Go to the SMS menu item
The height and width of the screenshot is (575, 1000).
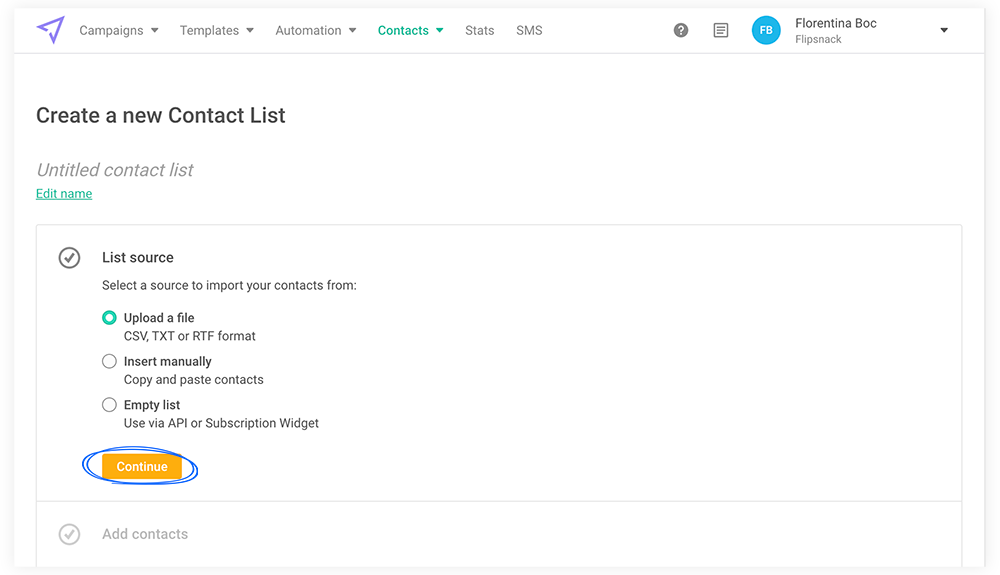coord(529,31)
